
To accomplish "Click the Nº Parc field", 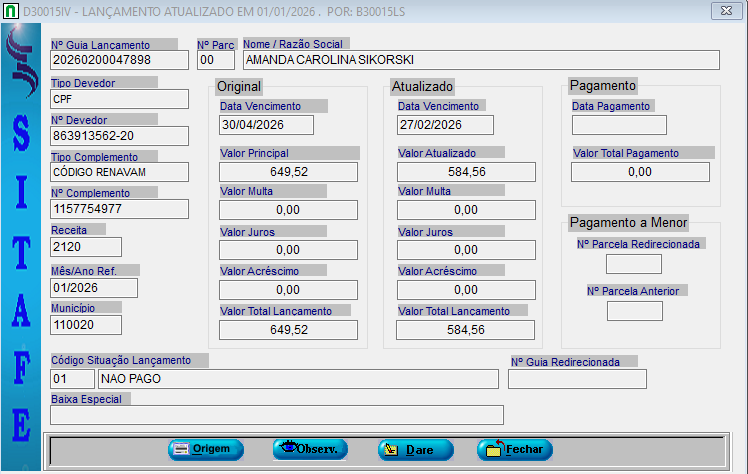I will (215, 60).
